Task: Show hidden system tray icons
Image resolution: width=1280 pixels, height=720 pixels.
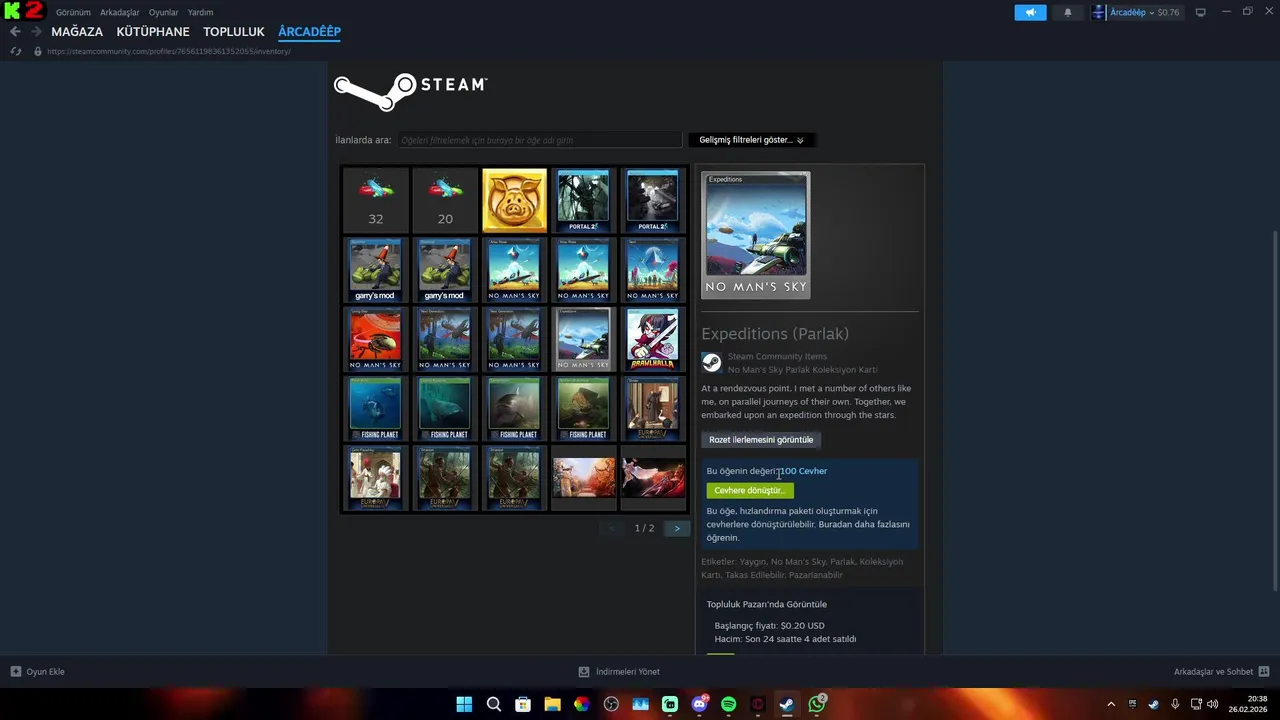Action: pos(1111,704)
